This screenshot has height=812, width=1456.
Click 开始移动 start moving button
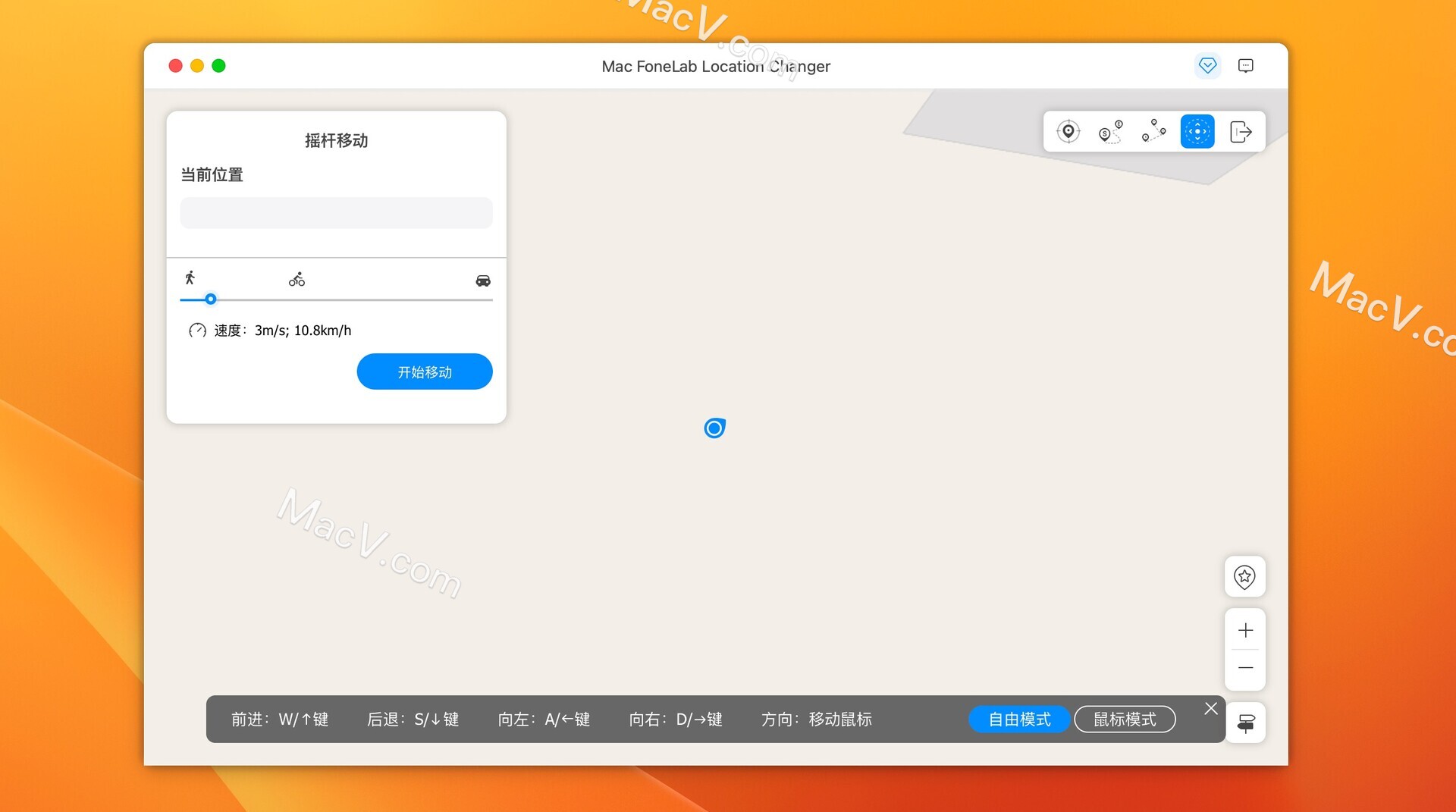click(425, 372)
